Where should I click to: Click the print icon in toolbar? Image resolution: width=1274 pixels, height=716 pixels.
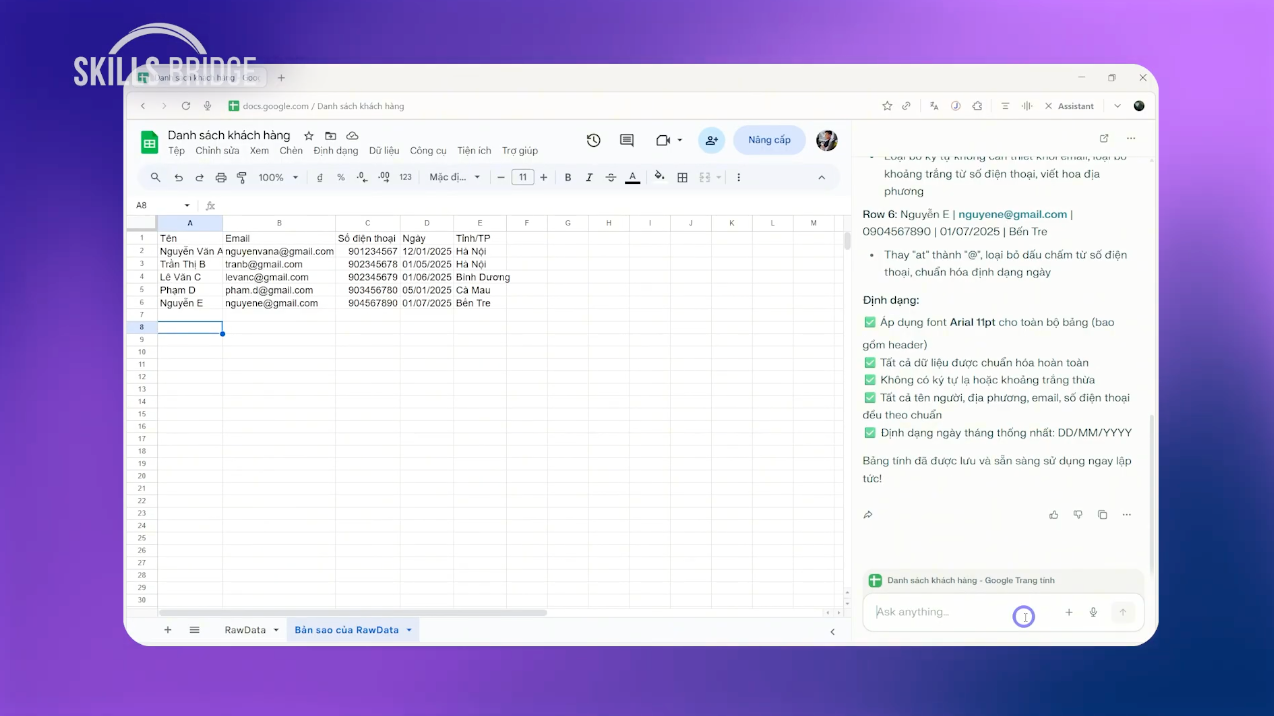221,178
